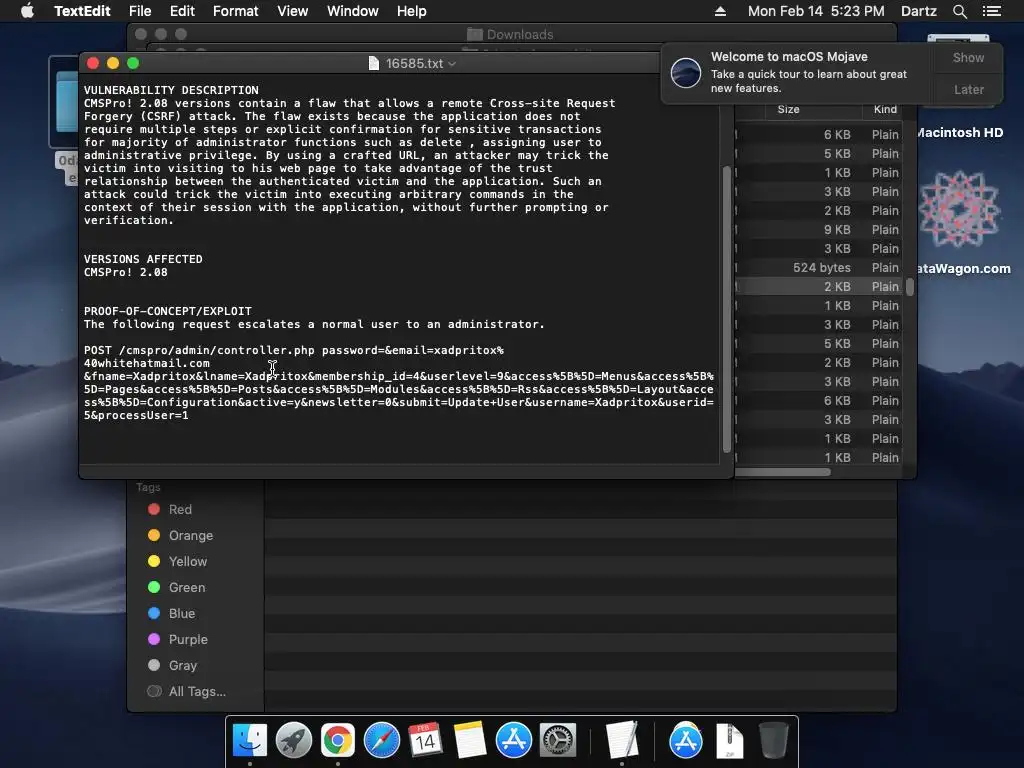The width and height of the screenshot is (1024, 768).
Task: Open the View menu
Action: tap(293, 11)
